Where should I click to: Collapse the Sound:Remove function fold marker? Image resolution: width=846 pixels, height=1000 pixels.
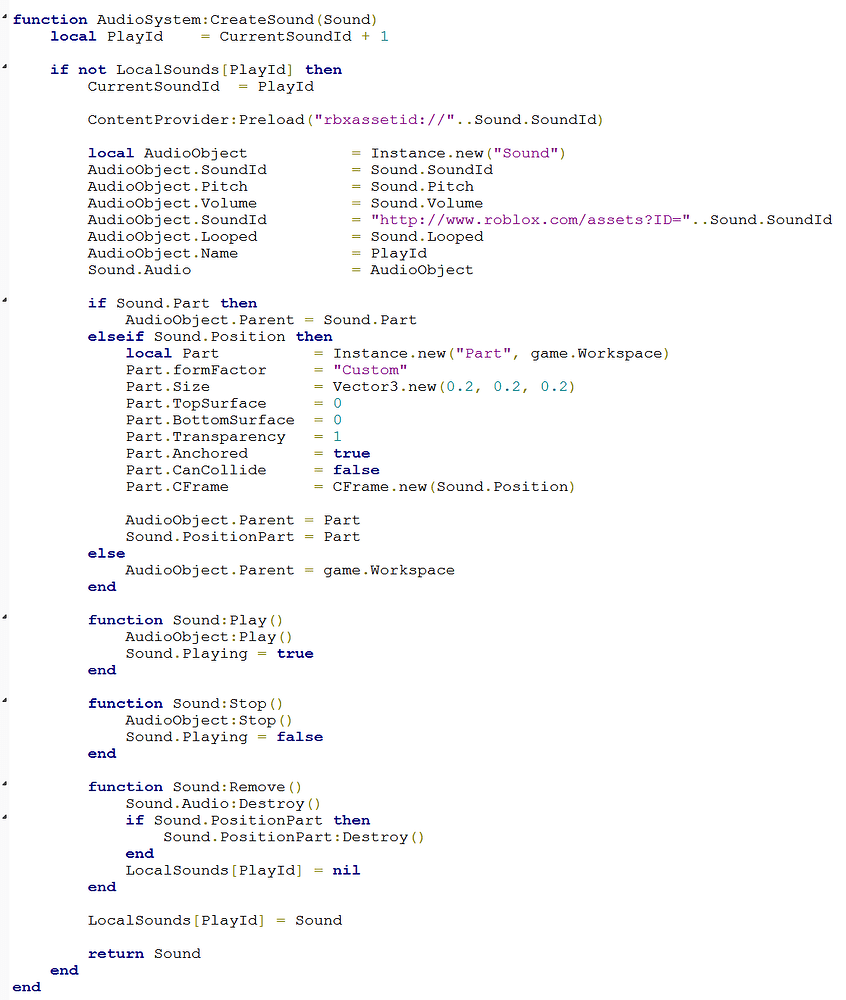pos(4,784)
